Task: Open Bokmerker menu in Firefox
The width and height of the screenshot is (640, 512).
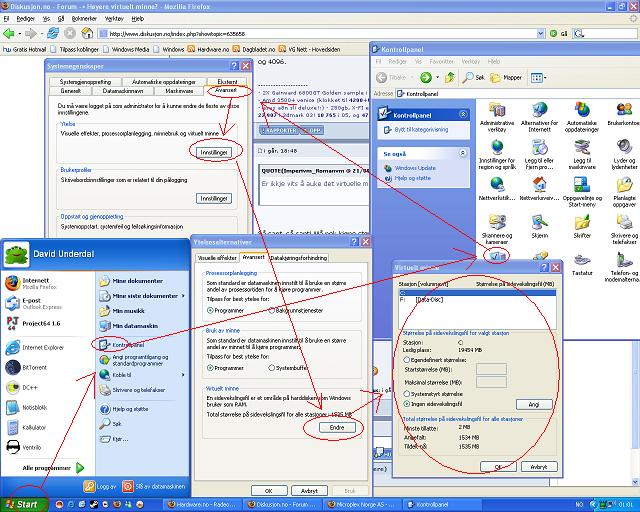Action: [x=84, y=19]
